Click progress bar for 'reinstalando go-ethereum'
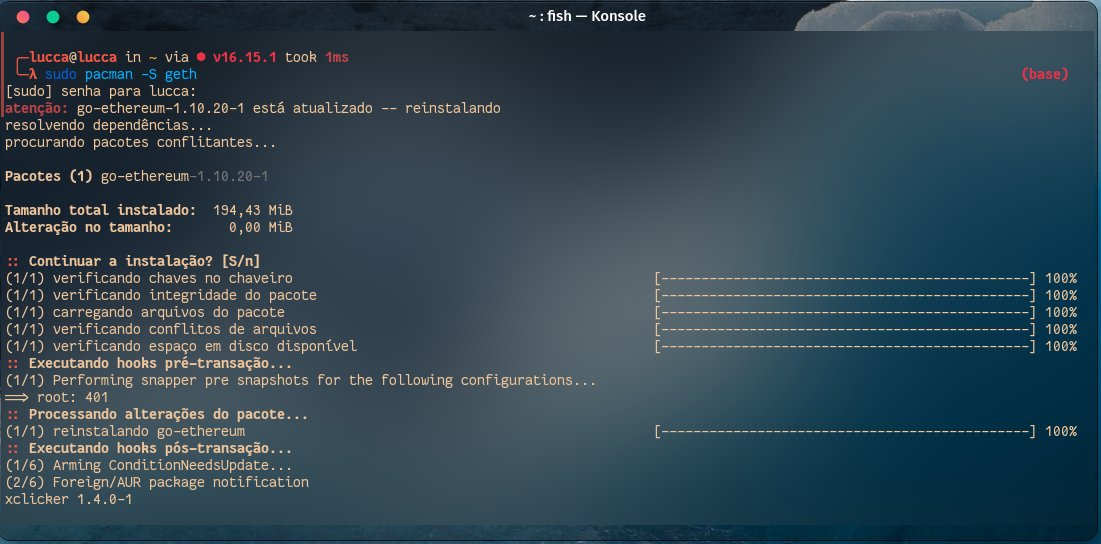This screenshot has height=544, width=1101. point(845,431)
